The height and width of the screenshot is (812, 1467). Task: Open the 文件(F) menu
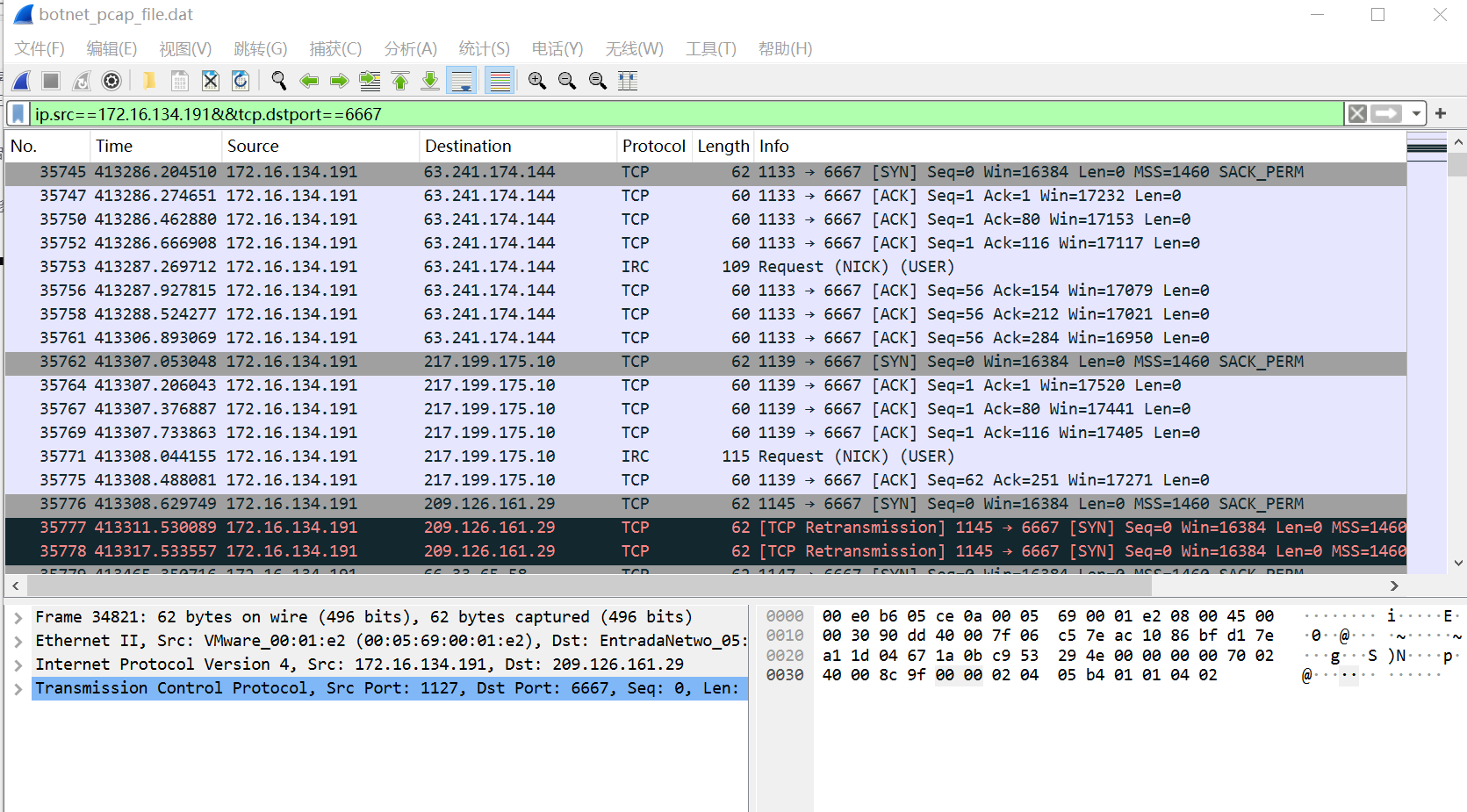point(40,49)
